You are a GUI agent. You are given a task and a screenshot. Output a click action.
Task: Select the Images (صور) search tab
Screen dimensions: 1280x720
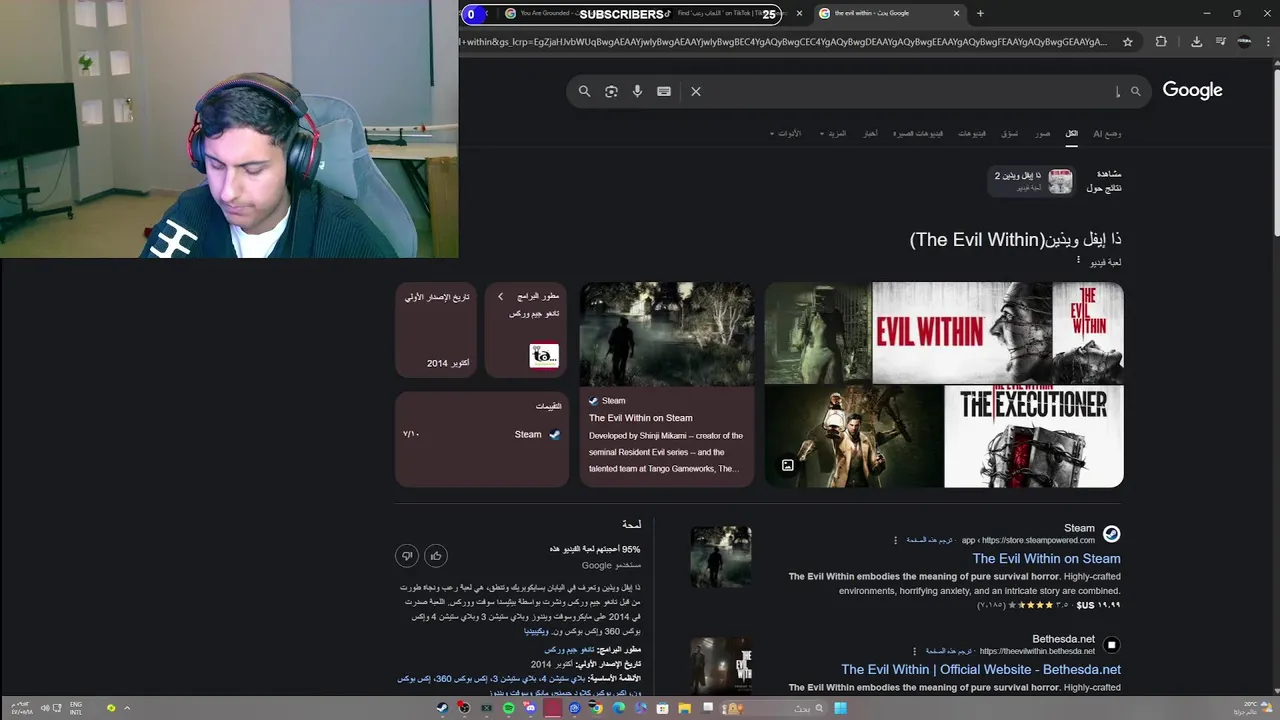tap(1043, 133)
